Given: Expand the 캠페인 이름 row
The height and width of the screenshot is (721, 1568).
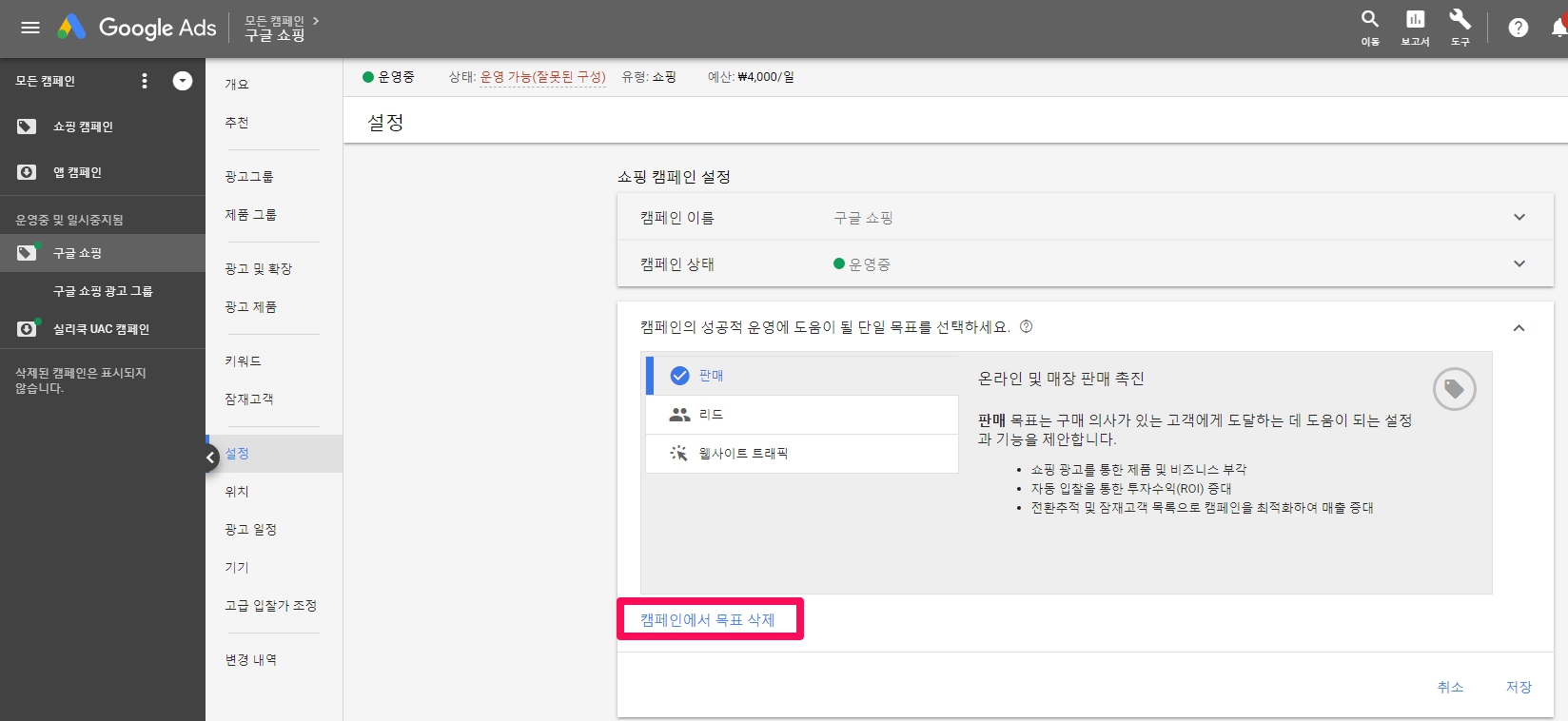Looking at the screenshot, I should [x=1519, y=218].
